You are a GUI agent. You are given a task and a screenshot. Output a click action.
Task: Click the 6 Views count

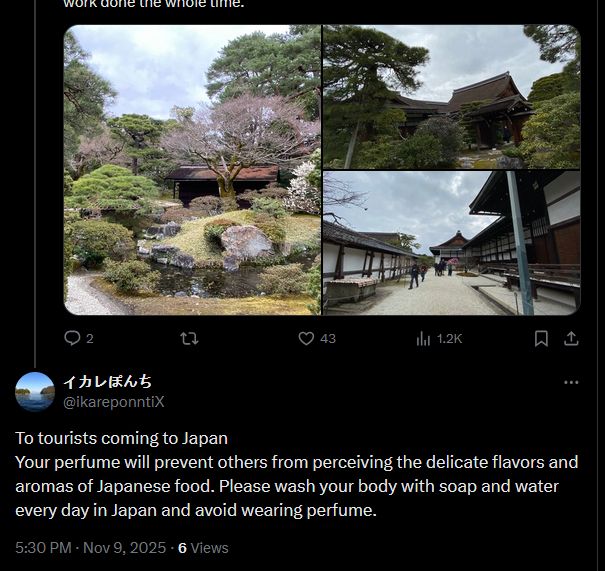pyautogui.click(x=203, y=548)
